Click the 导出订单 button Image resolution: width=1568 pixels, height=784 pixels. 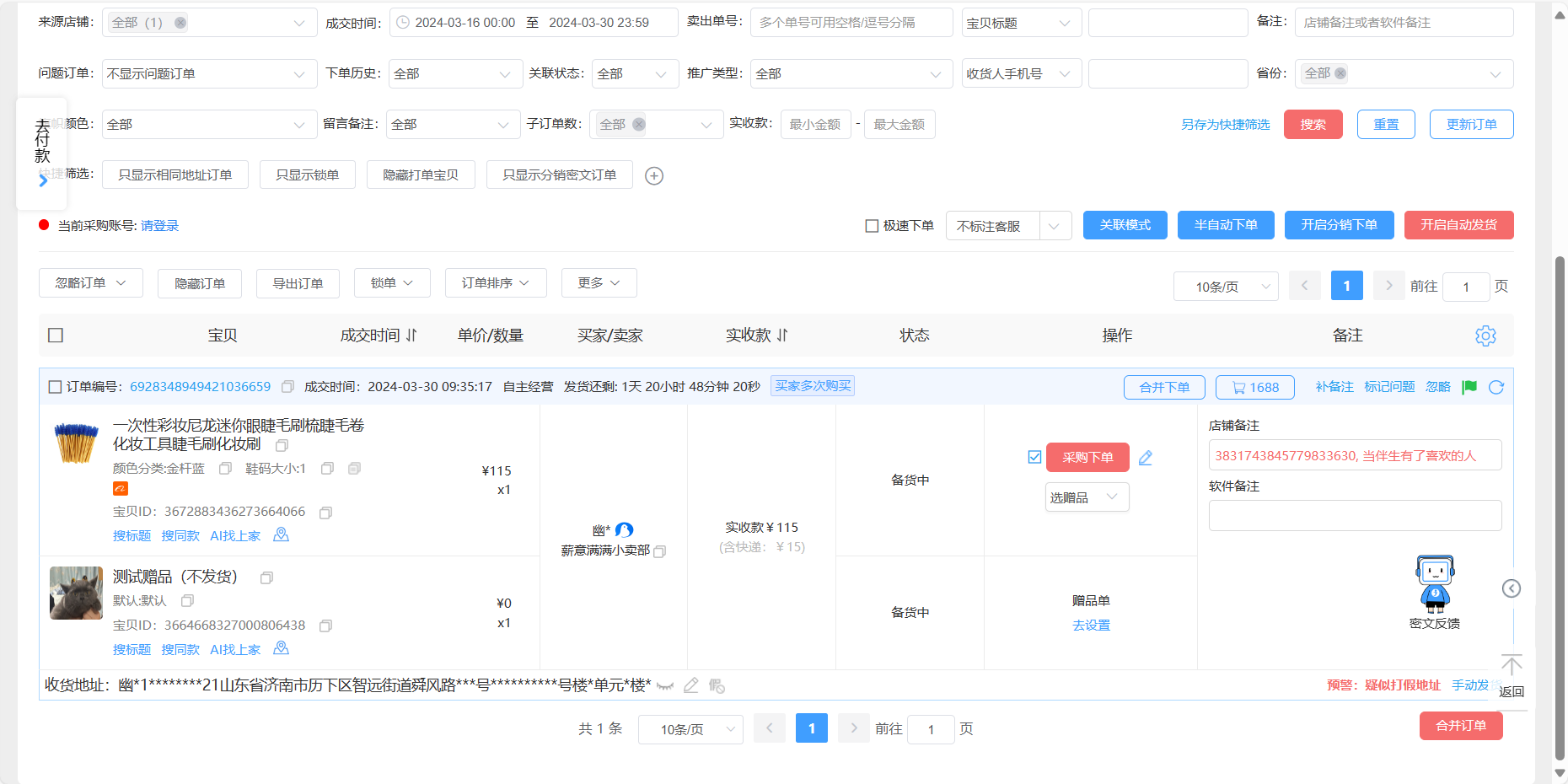click(298, 283)
